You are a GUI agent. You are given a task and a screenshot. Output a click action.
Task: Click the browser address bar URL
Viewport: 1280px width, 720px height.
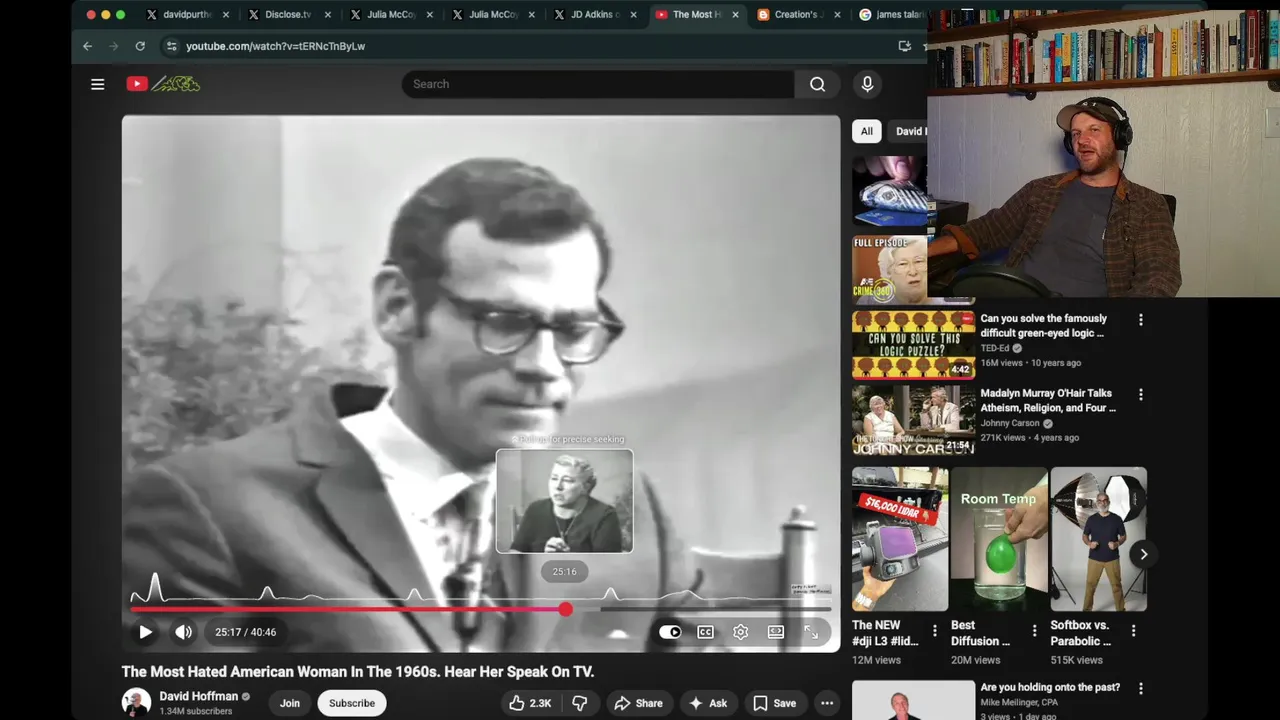point(275,46)
